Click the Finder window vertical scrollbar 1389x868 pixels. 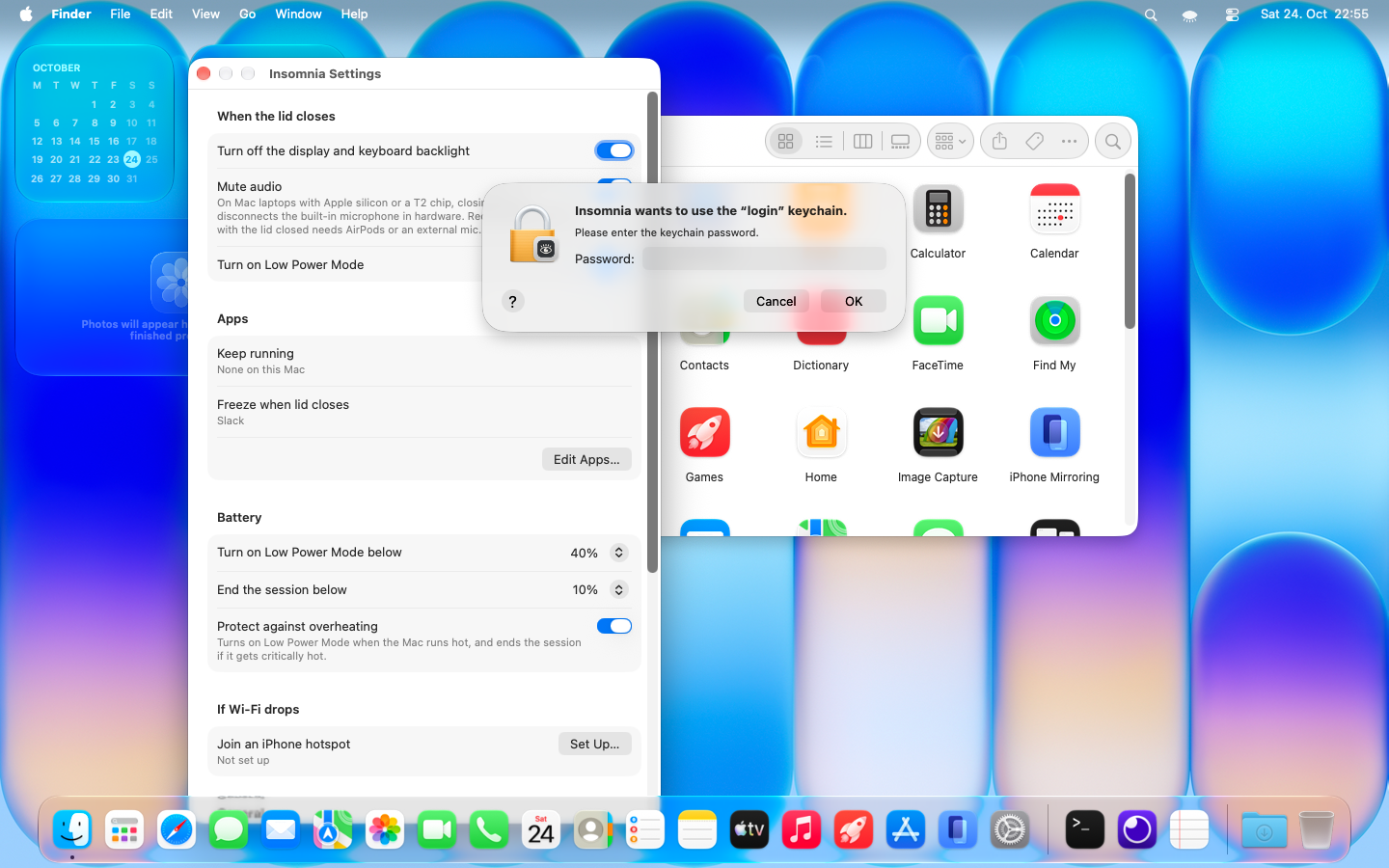point(1130,251)
